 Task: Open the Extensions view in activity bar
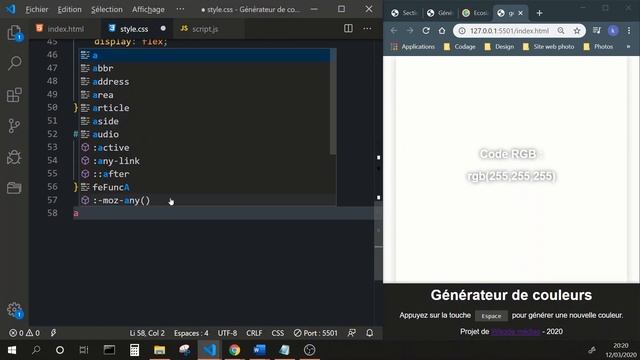coord(14,95)
